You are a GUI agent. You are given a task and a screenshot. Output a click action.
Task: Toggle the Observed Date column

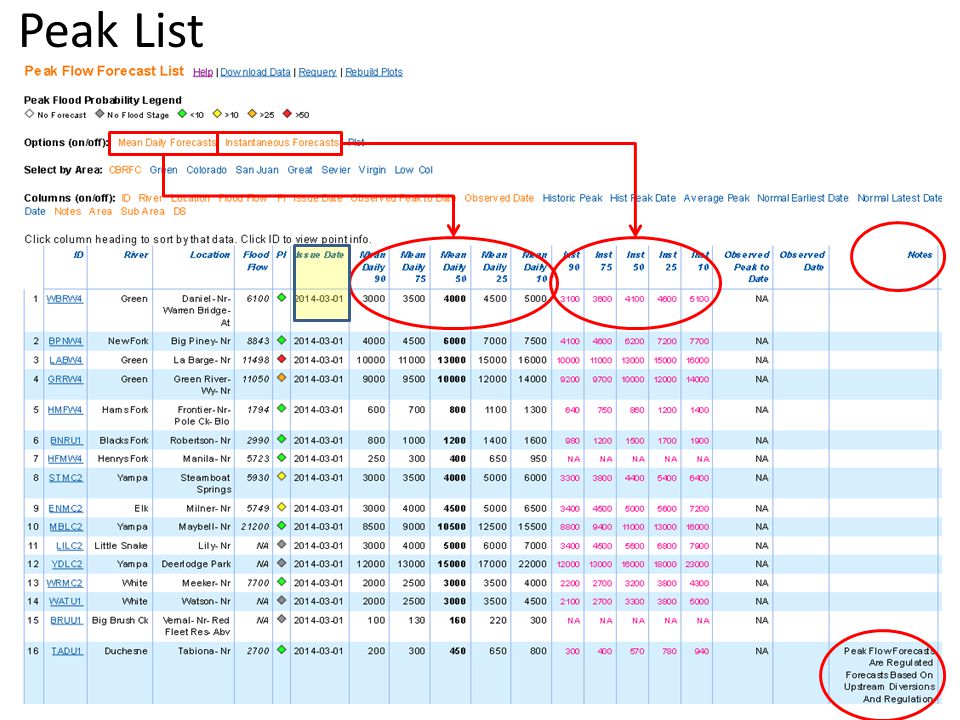[499, 198]
